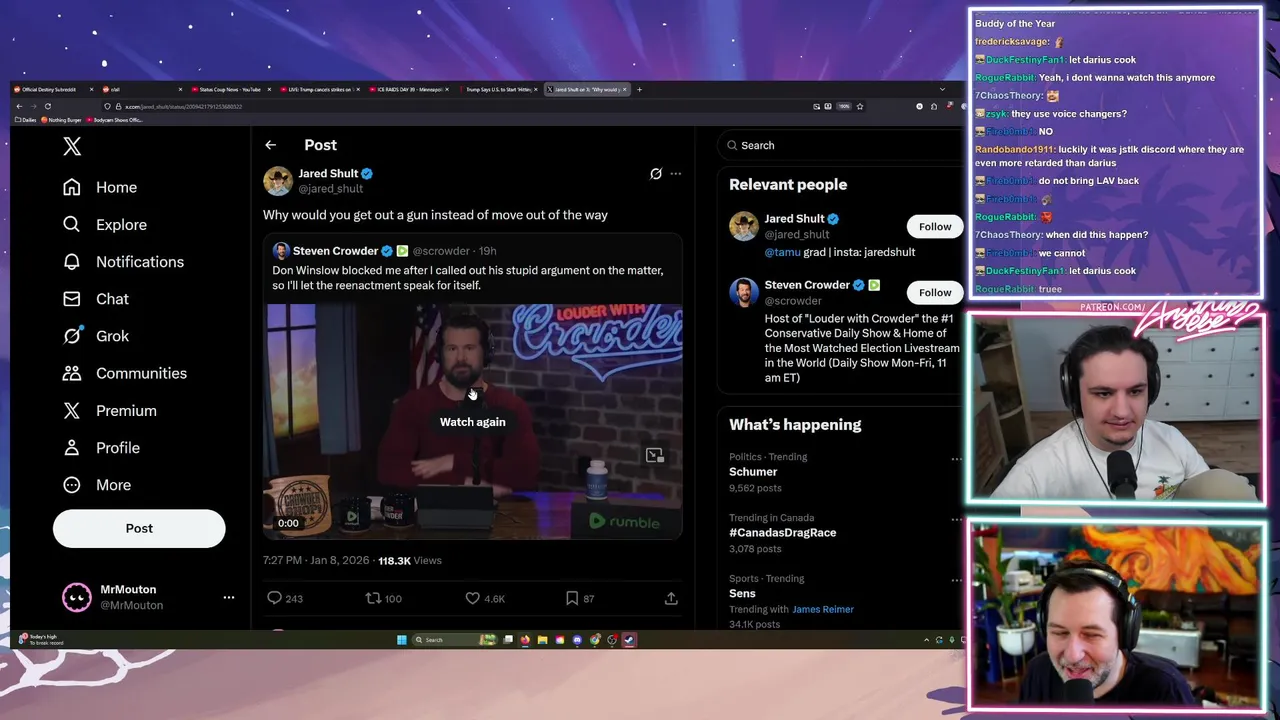The height and width of the screenshot is (720, 1280).
Task: Open the #CanadasDragRace trending topic
Action: tap(782, 533)
